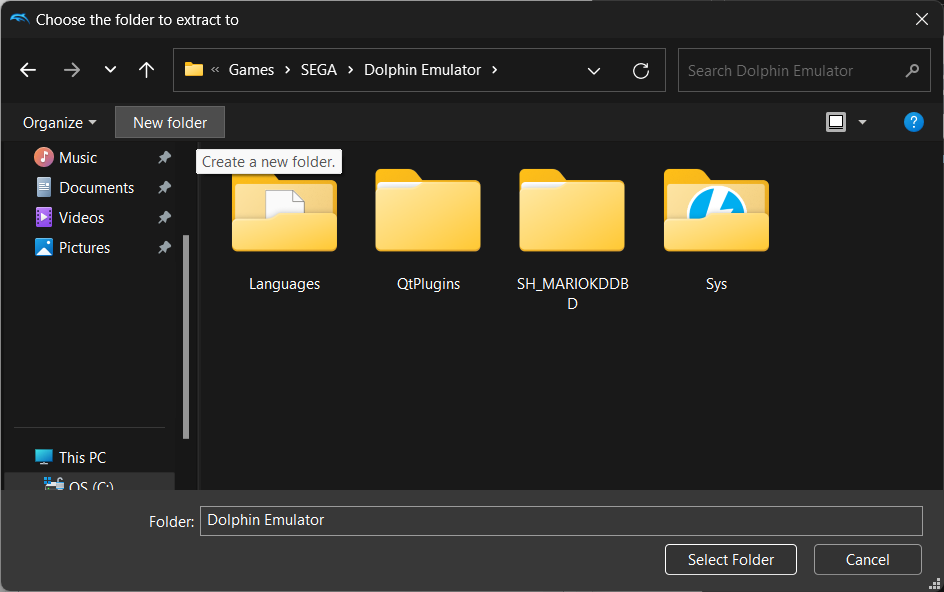Open Videos in the sidebar
The image size is (944, 592).
click(81, 217)
